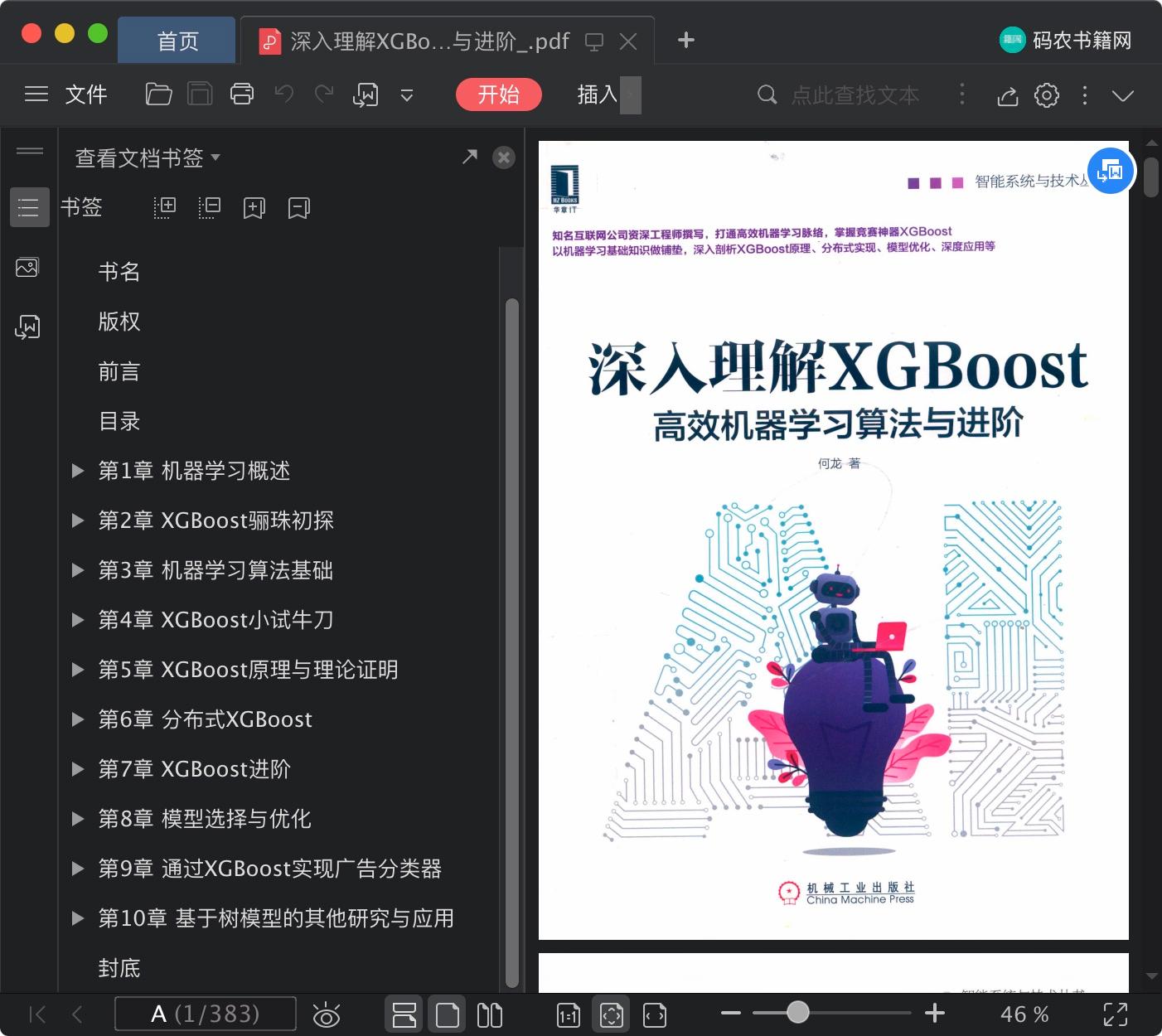Click the 点此查找文本 search field
This screenshot has height=1036, width=1162.
[x=855, y=95]
